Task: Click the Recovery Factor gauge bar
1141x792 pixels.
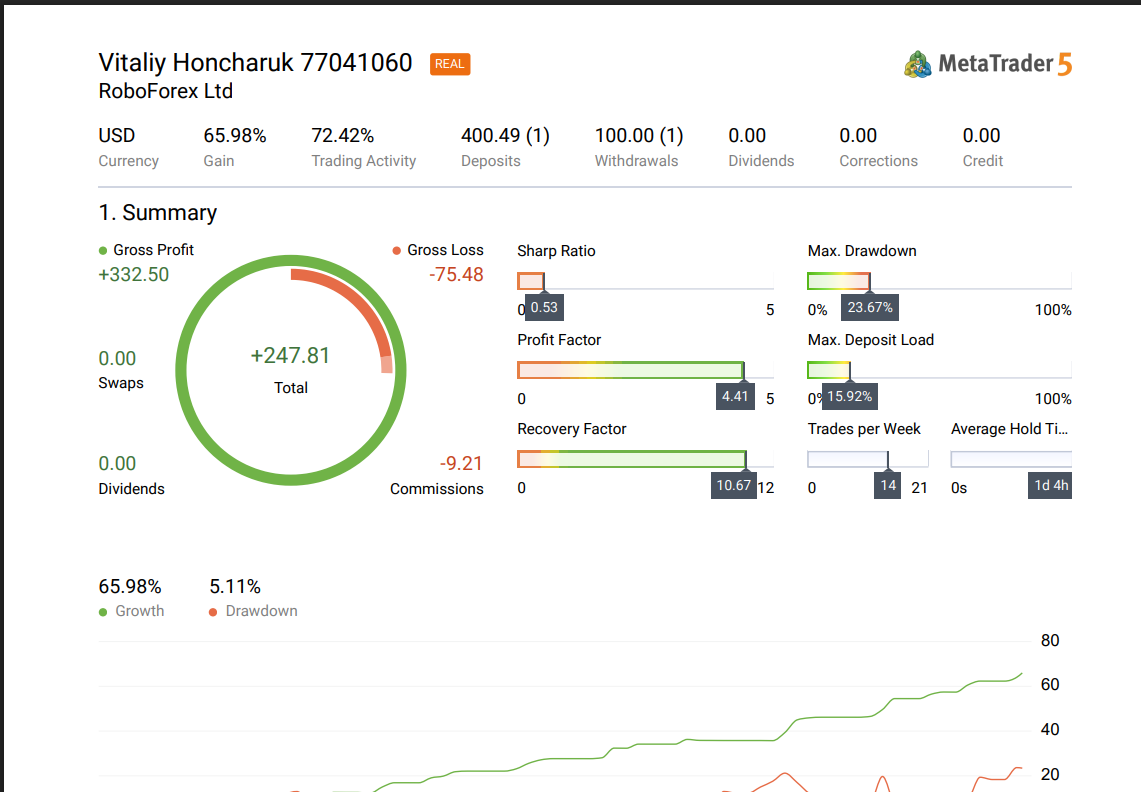Action: click(645, 459)
